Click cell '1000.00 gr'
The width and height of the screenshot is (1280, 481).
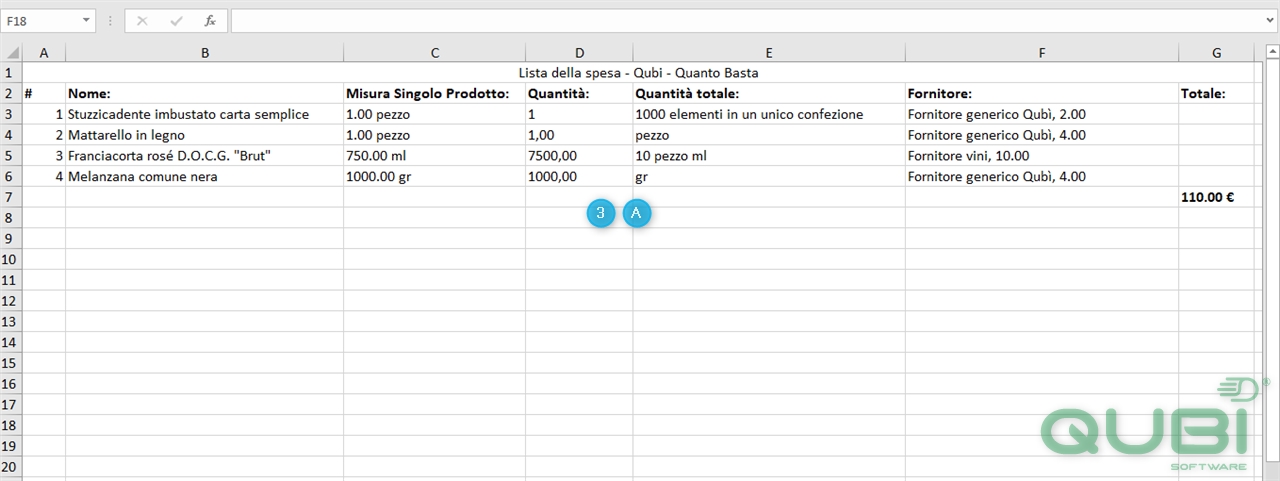click(434, 177)
